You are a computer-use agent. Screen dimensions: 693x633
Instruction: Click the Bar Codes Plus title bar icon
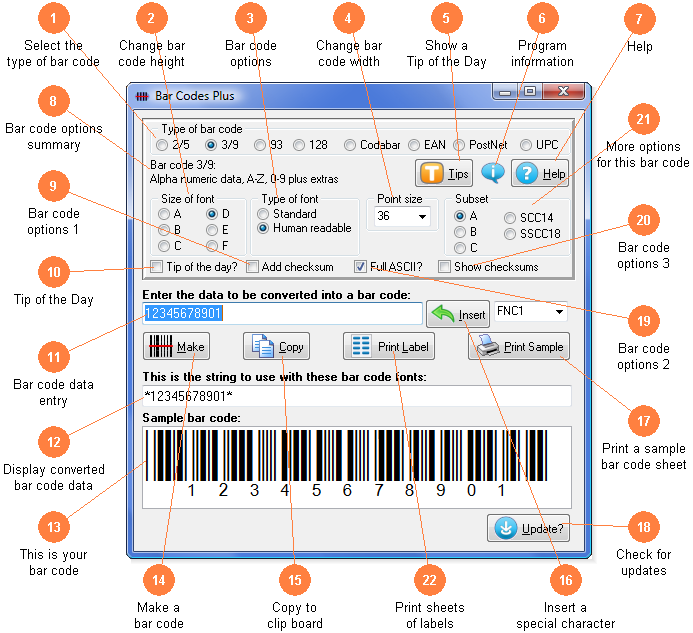point(141,96)
